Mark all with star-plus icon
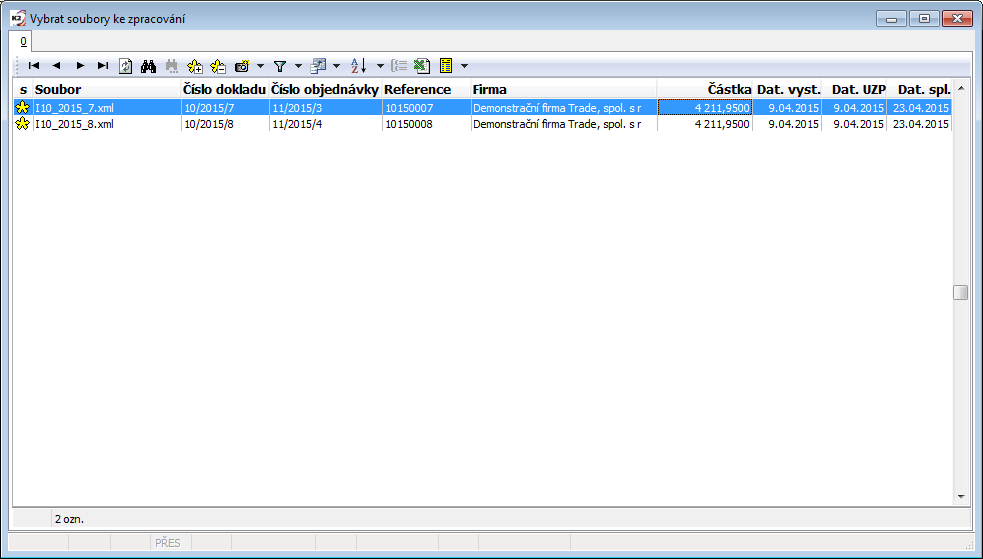 [x=195, y=66]
